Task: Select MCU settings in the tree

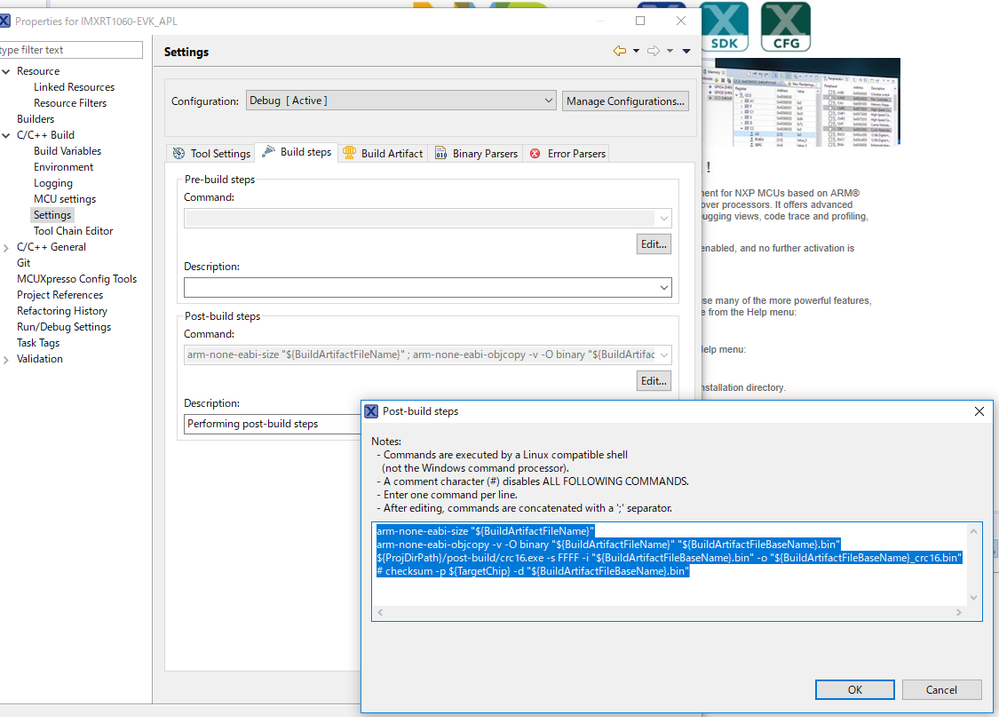Action: coord(65,199)
